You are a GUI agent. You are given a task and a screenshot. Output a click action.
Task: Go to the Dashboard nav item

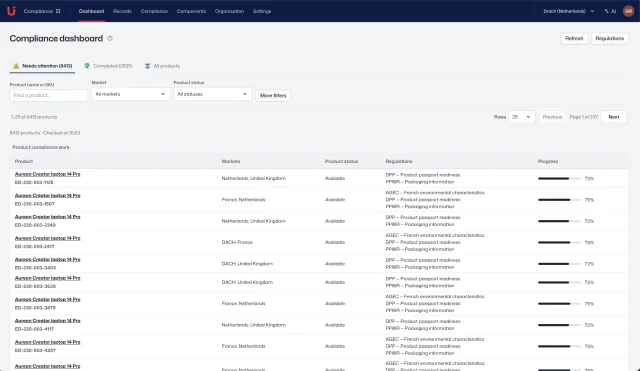tap(91, 11)
